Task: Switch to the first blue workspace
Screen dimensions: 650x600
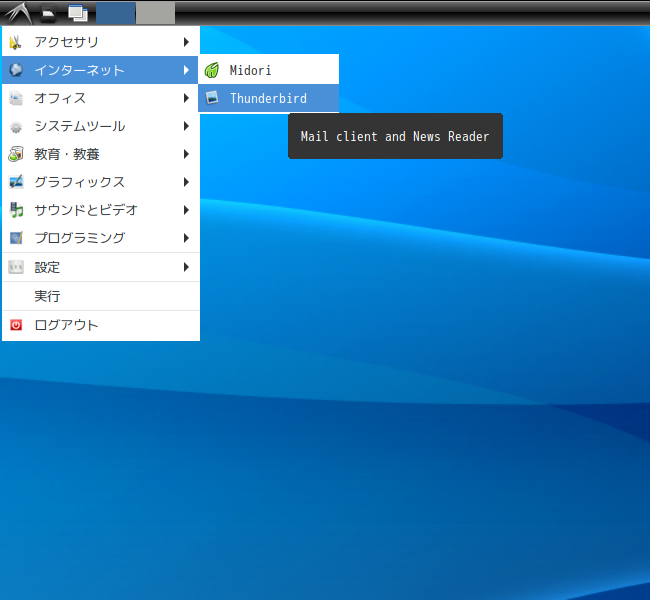Action: click(x=116, y=13)
